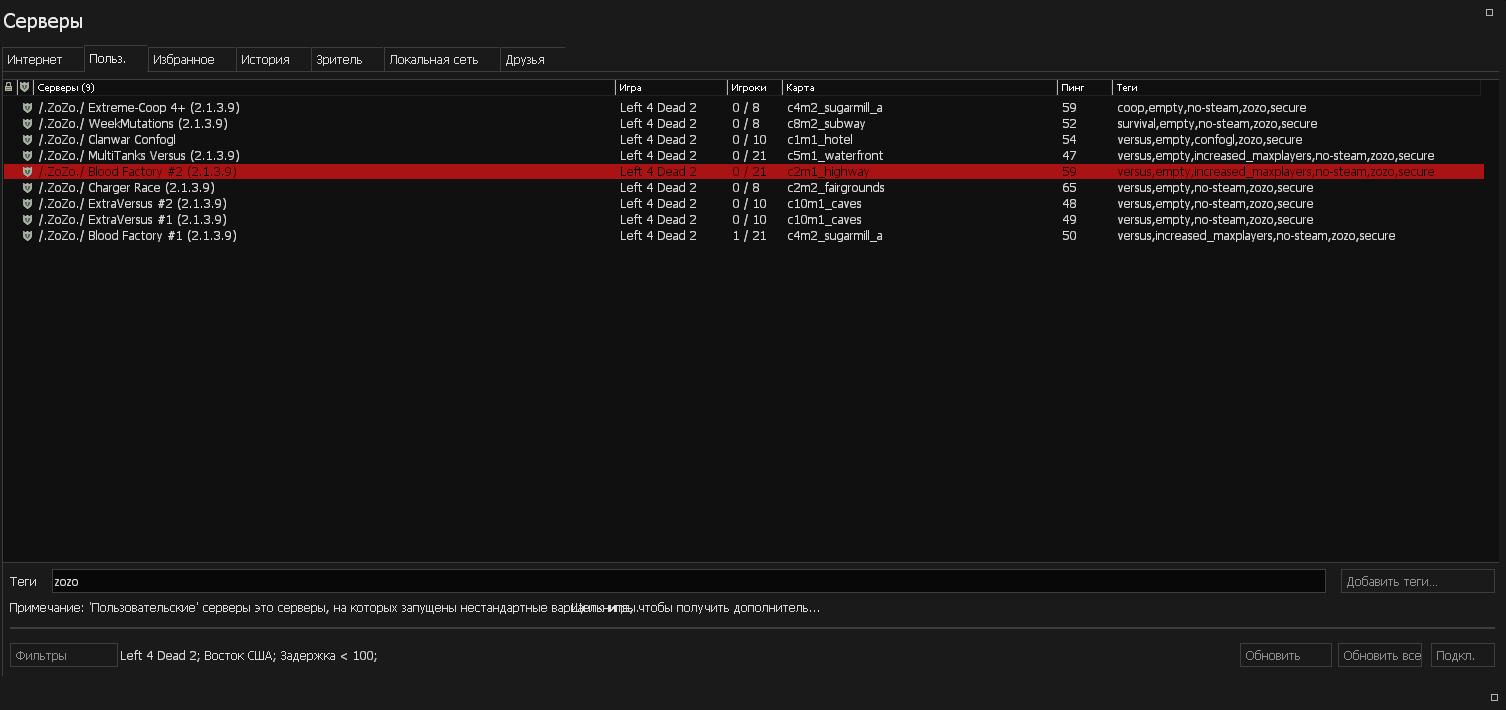The height and width of the screenshot is (710, 1506).
Task: Open the Локальная сеть tab
Action: point(441,59)
